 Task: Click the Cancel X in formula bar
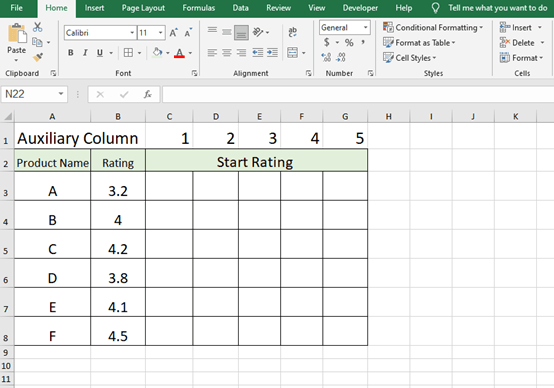click(100, 94)
